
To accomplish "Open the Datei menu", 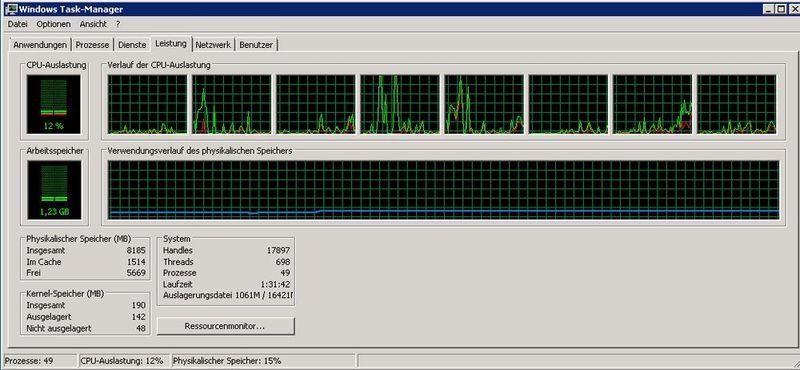I will tap(17, 24).
